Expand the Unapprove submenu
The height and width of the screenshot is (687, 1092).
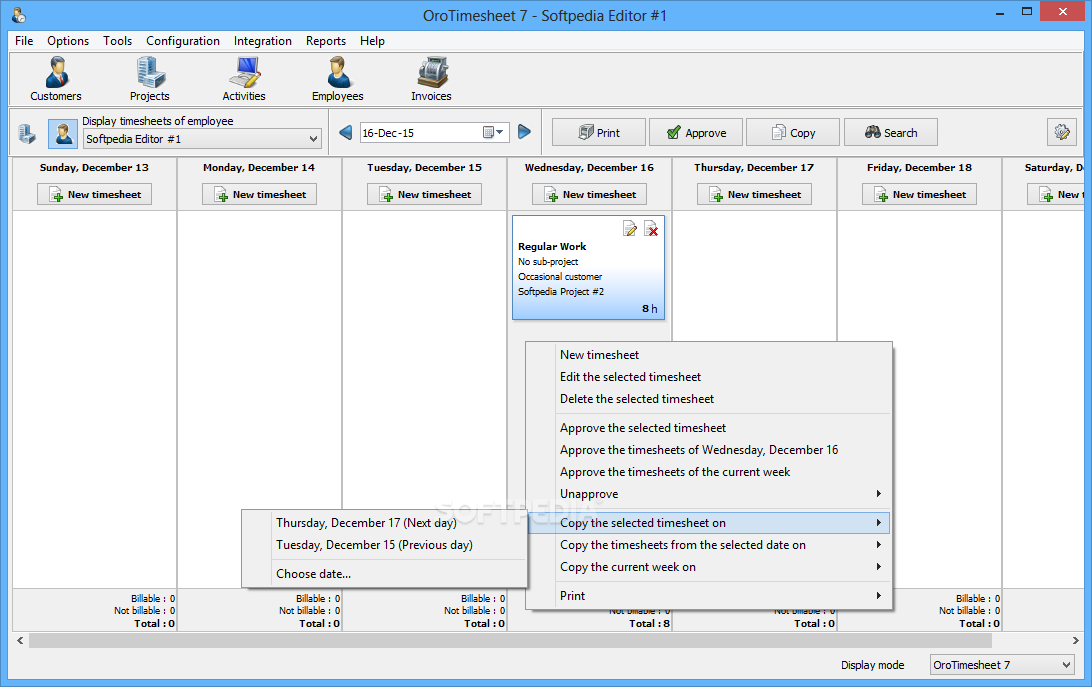pyautogui.click(x=709, y=494)
